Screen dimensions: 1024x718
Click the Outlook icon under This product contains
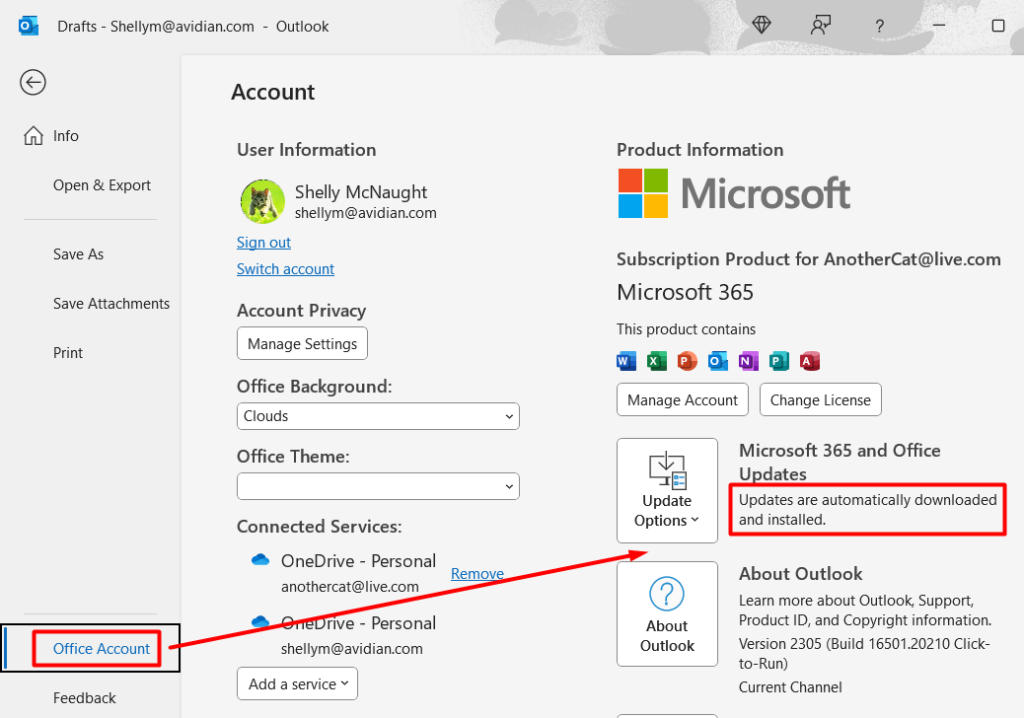pyautogui.click(x=718, y=361)
